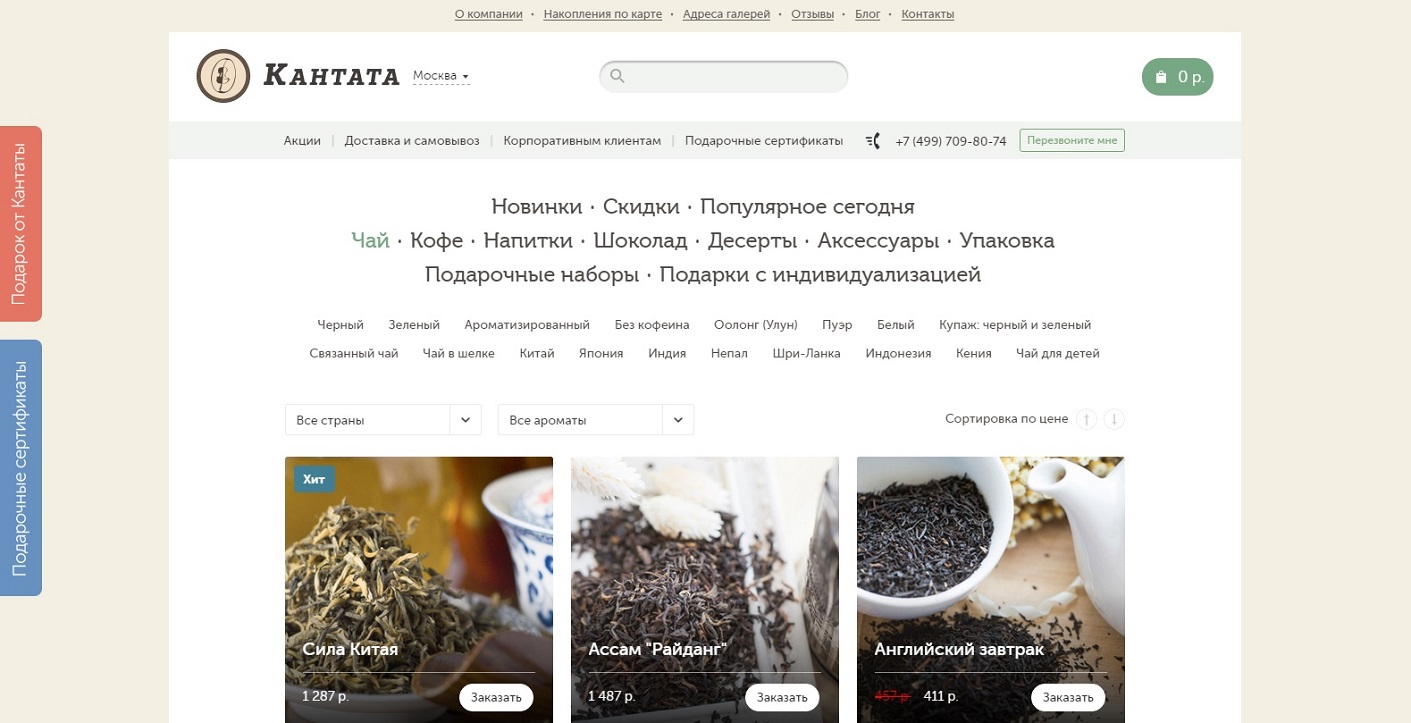1411x723 pixels.
Task: Expand the Все ароматы dropdown
Action: coord(596,420)
